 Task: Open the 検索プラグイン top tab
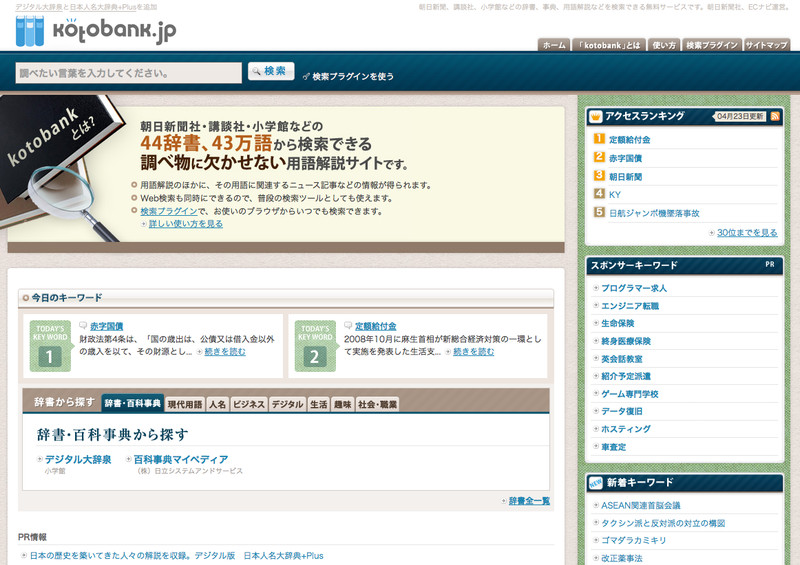(712, 45)
